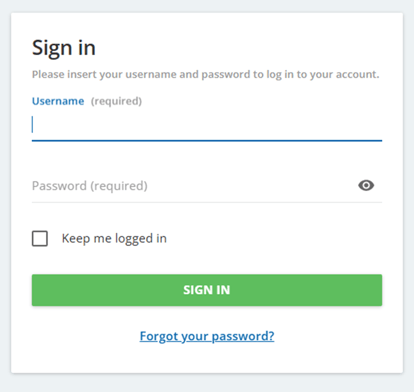Image resolution: width=414 pixels, height=392 pixels.
Task: Click the green SIGN IN button
Action: (207, 290)
